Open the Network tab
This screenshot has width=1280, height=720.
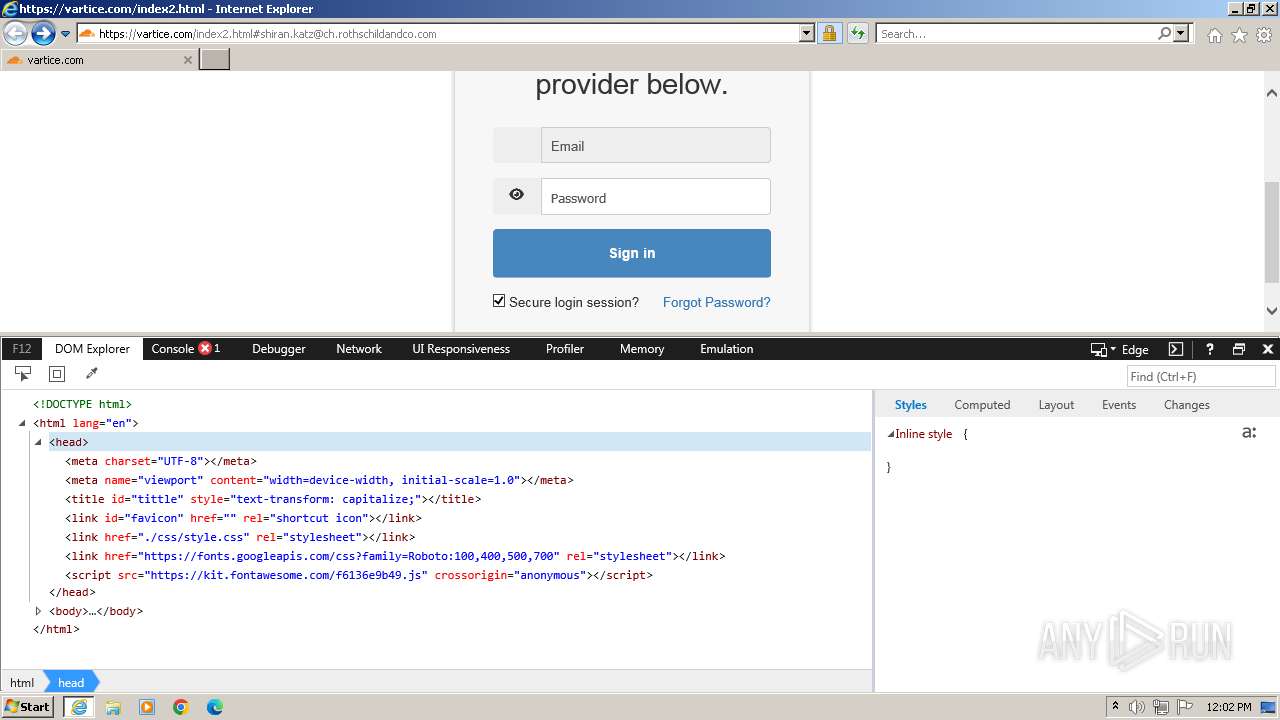(x=359, y=349)
